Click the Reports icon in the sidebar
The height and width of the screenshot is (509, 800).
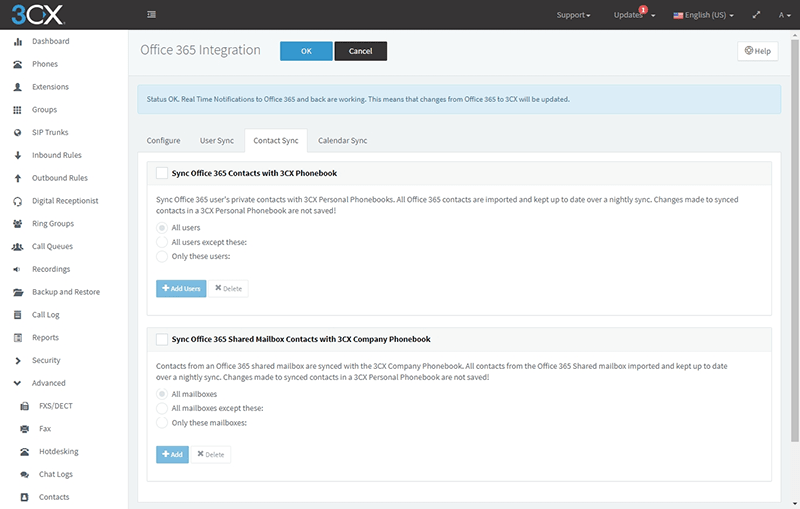(18, 338)
